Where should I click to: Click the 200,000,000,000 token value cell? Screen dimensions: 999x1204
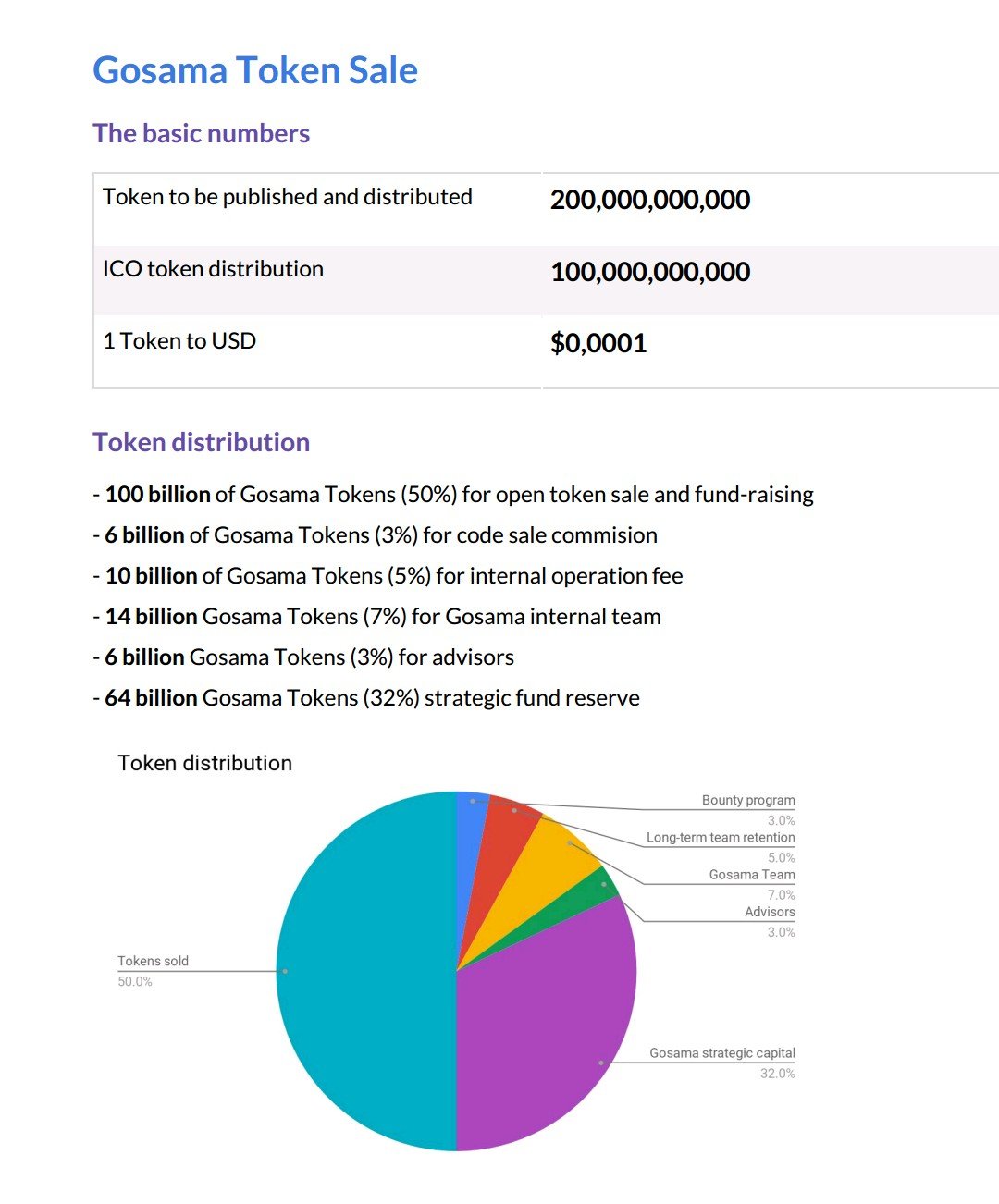650,199
